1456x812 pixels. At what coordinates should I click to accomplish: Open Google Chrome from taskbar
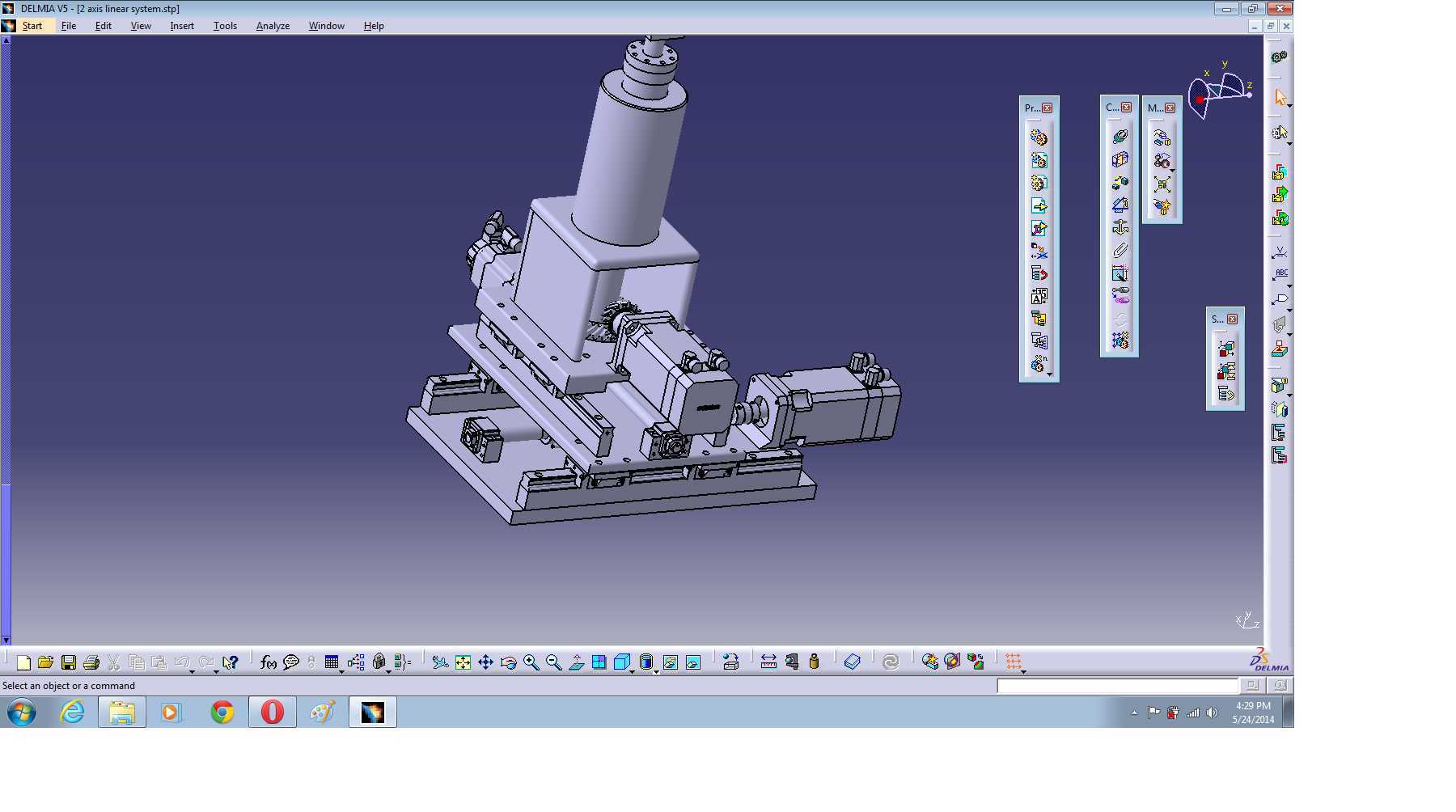(222, 713)
